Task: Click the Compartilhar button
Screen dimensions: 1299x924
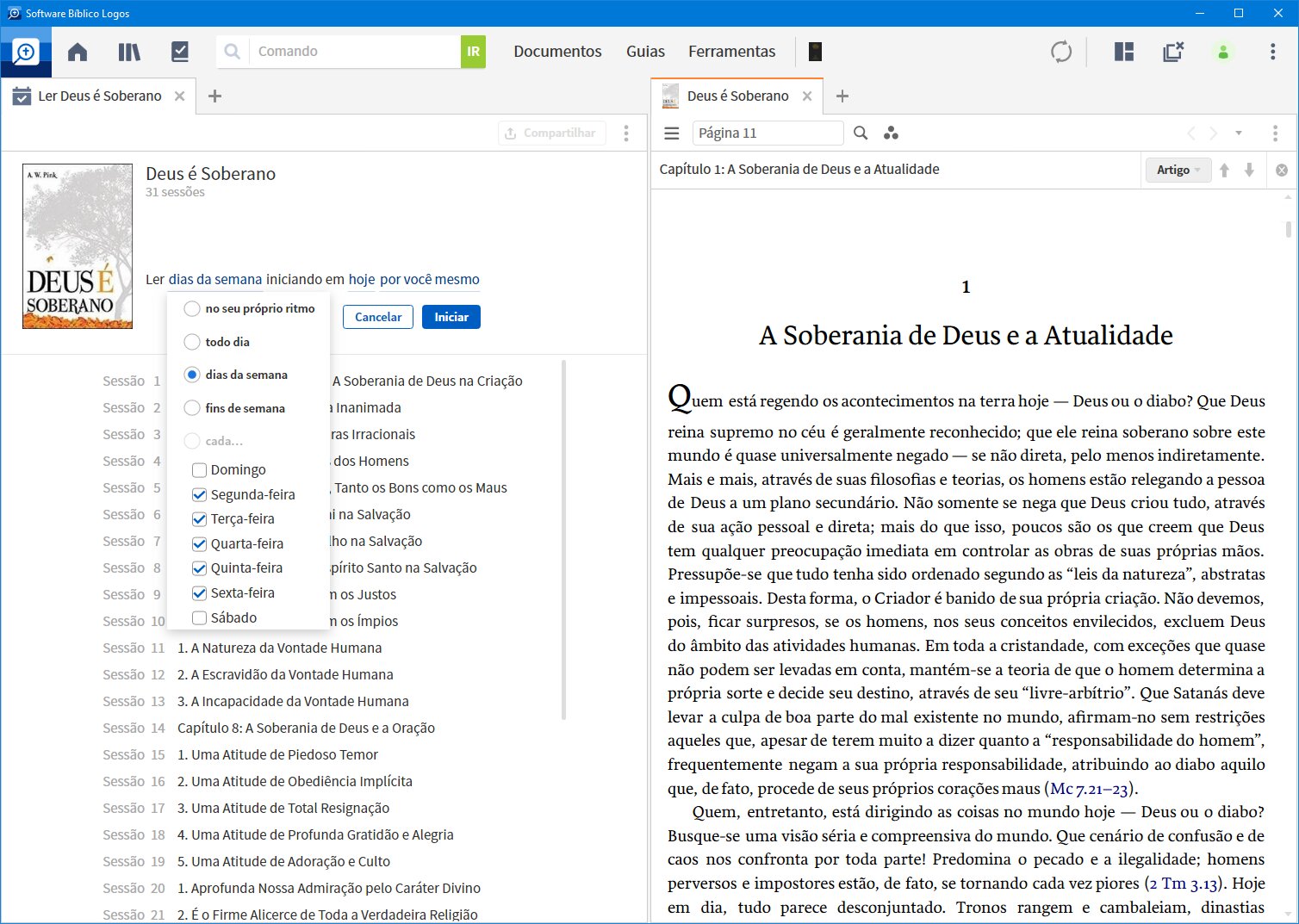Action: (552, 133)
